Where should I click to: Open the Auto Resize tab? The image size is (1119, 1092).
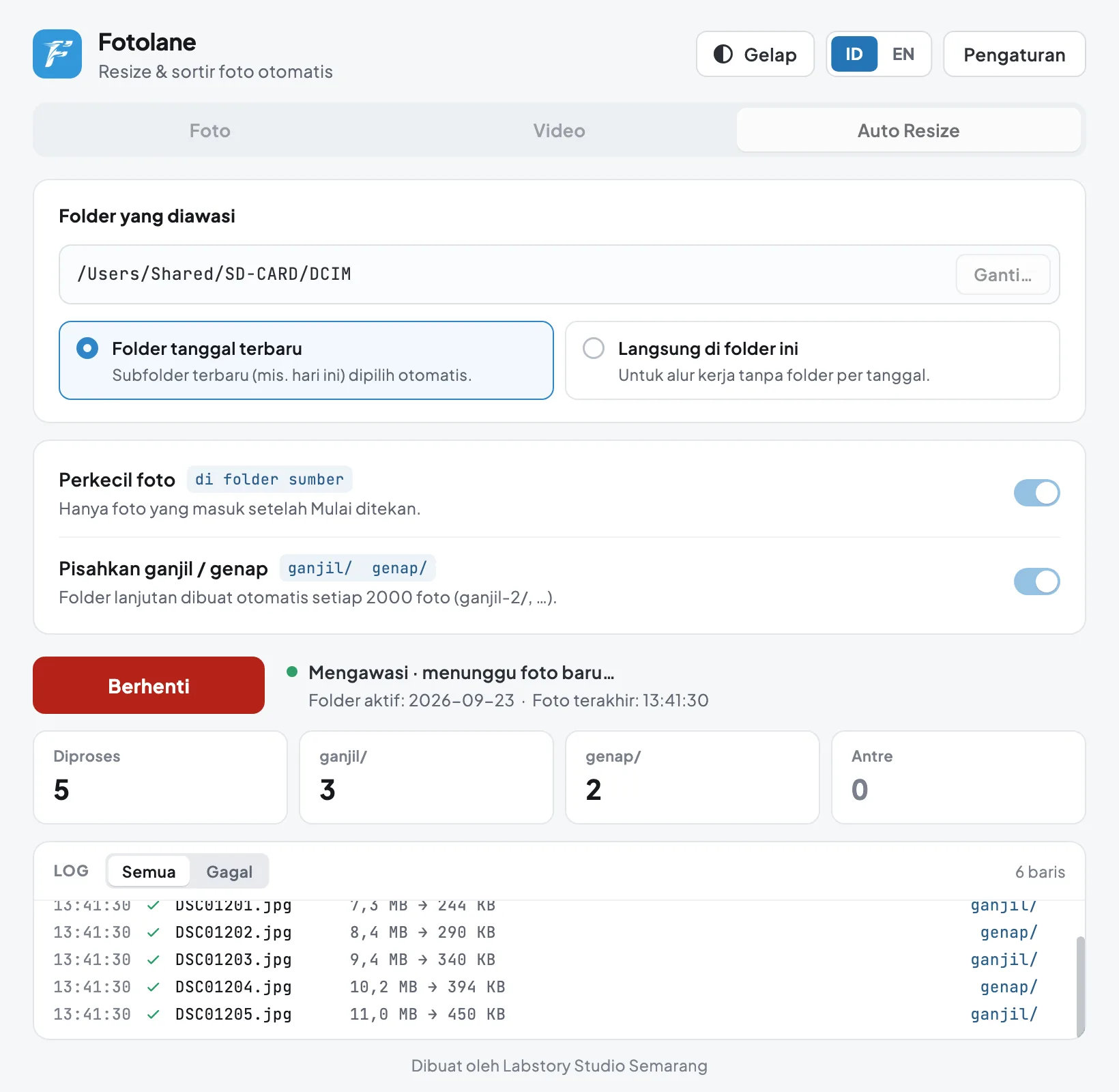tap(908, 130)
